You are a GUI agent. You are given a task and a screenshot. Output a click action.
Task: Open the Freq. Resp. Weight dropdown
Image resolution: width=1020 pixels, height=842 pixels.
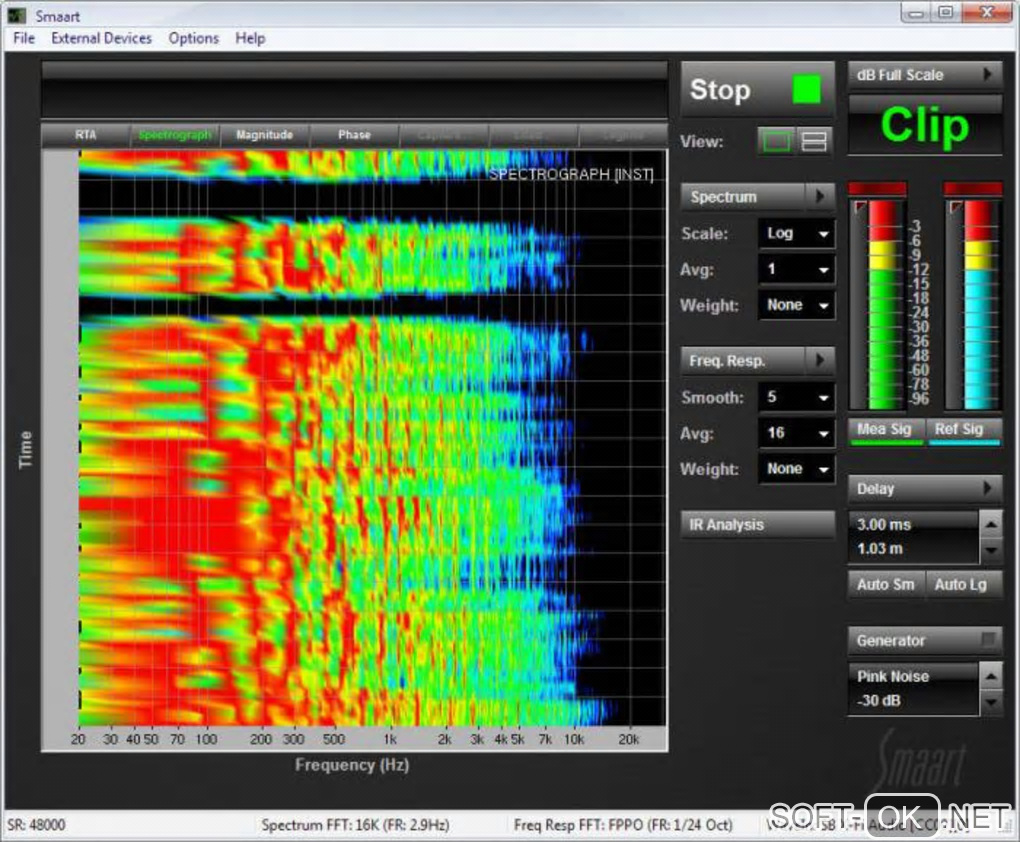point(796,469)
